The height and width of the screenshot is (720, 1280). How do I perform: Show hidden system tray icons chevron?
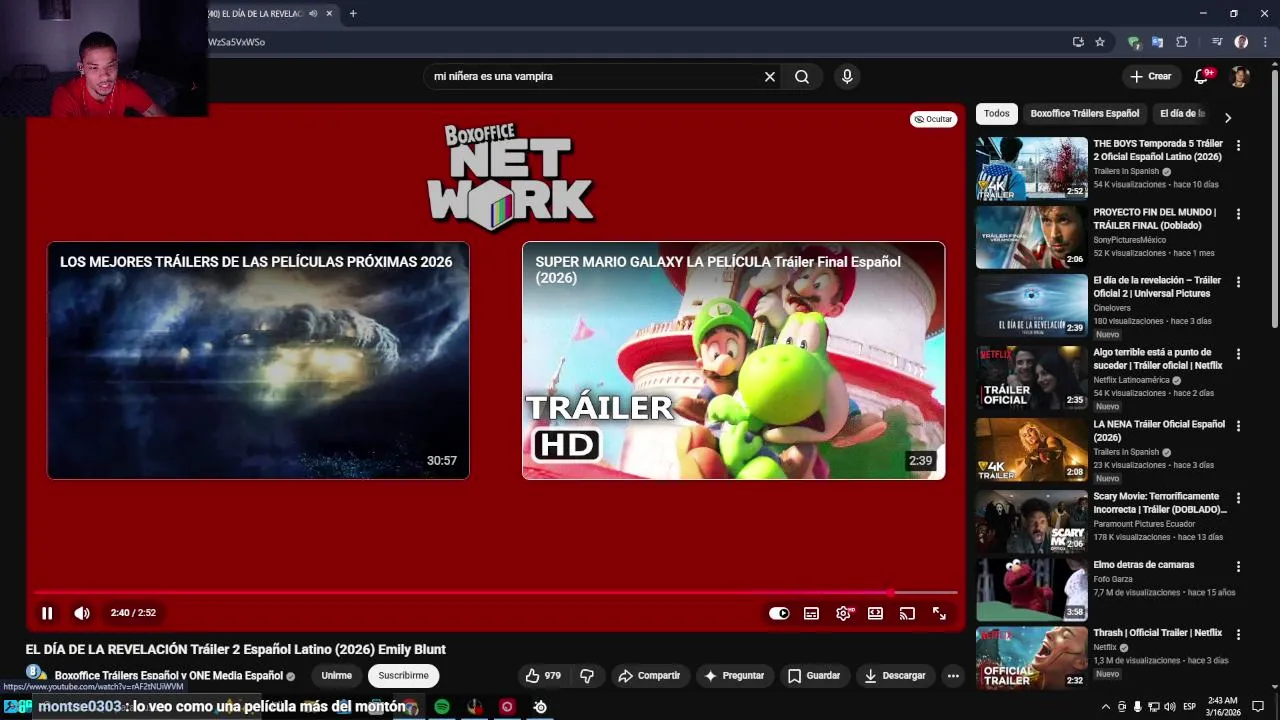coord(1106,707)
